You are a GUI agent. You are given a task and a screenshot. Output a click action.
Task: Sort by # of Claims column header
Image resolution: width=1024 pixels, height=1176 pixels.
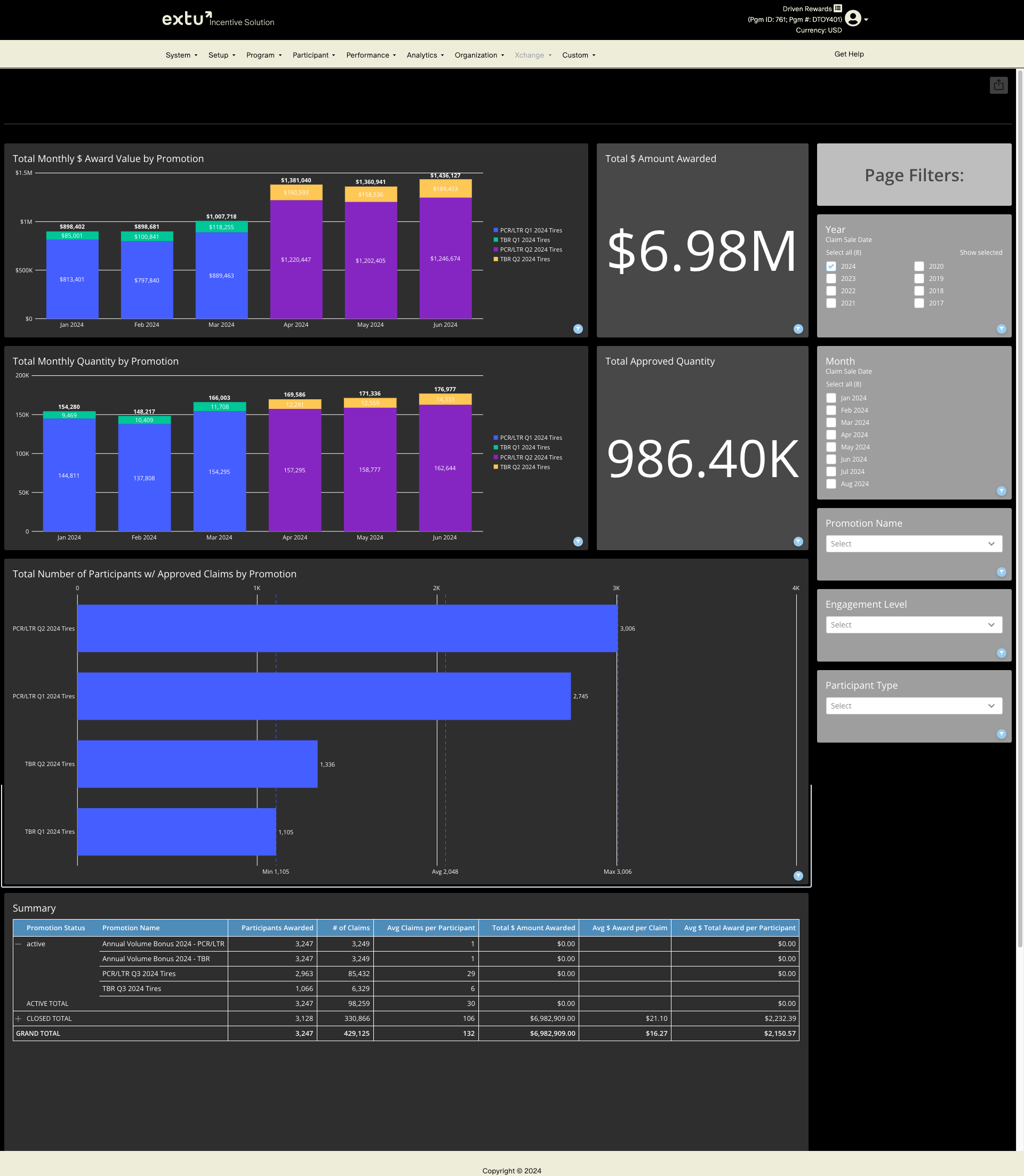tap(345, 928)
